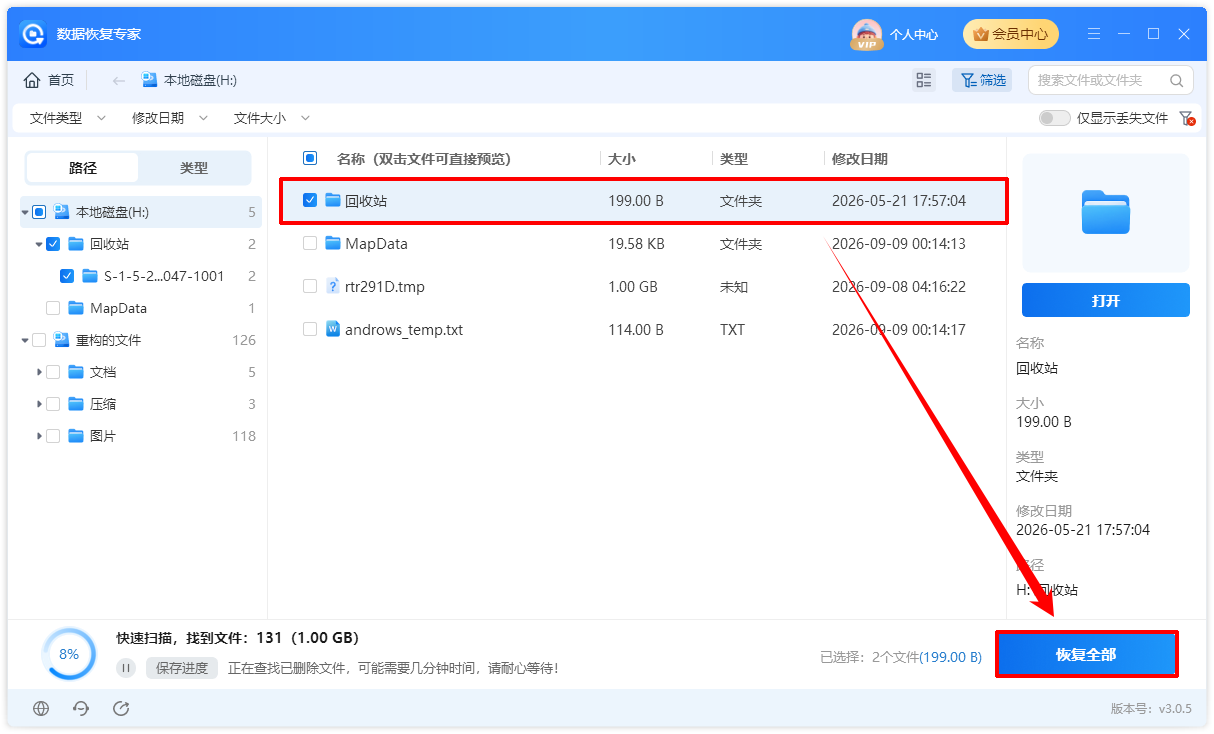
Task: Click the 图片 folder icon in tree
Action: [76, 436]
